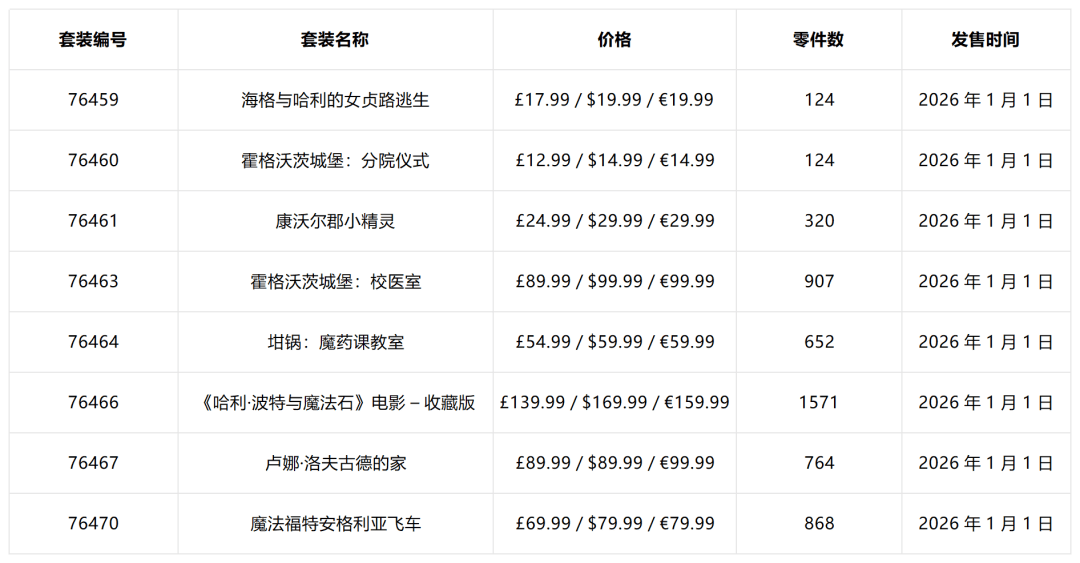The image size is (1080, 563).
Task: Click the 1571 parts count cell
Action: [818, 403]
